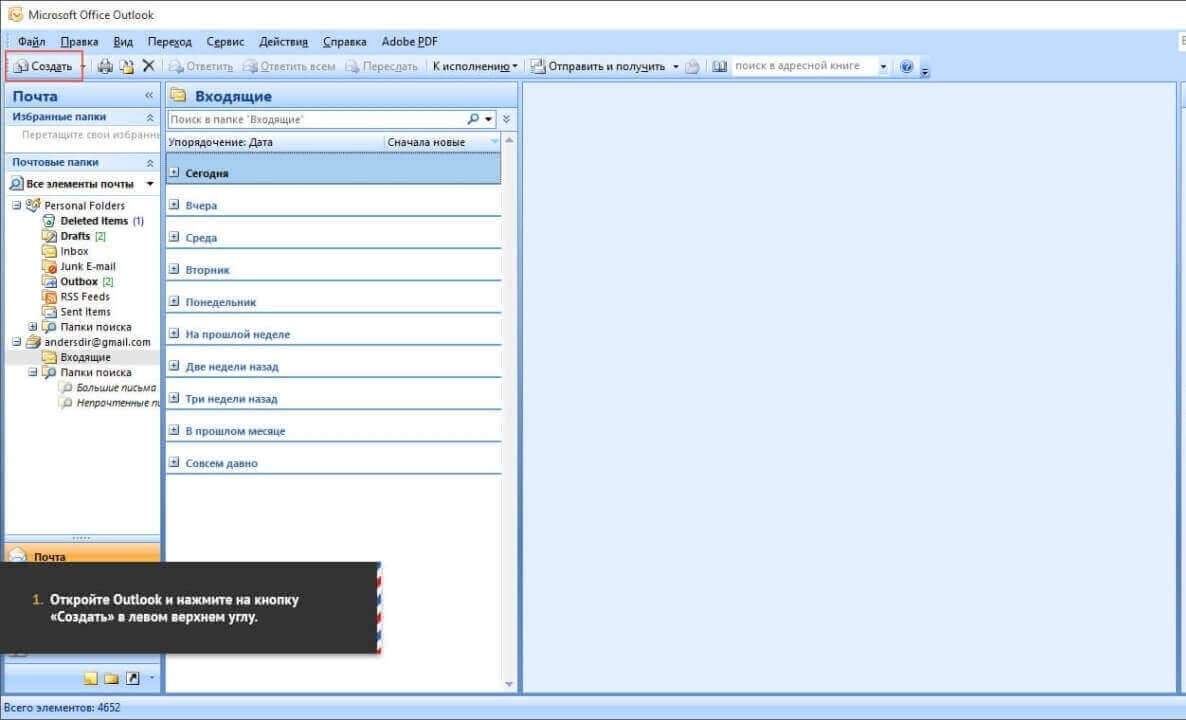This screenshot has width=1186, height=720.
Task: Click Отправить и получить button
Action: [x=598, y=67]
